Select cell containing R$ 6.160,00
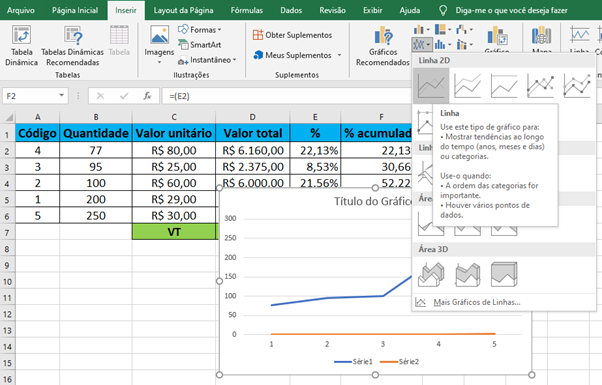 (253, 150)
